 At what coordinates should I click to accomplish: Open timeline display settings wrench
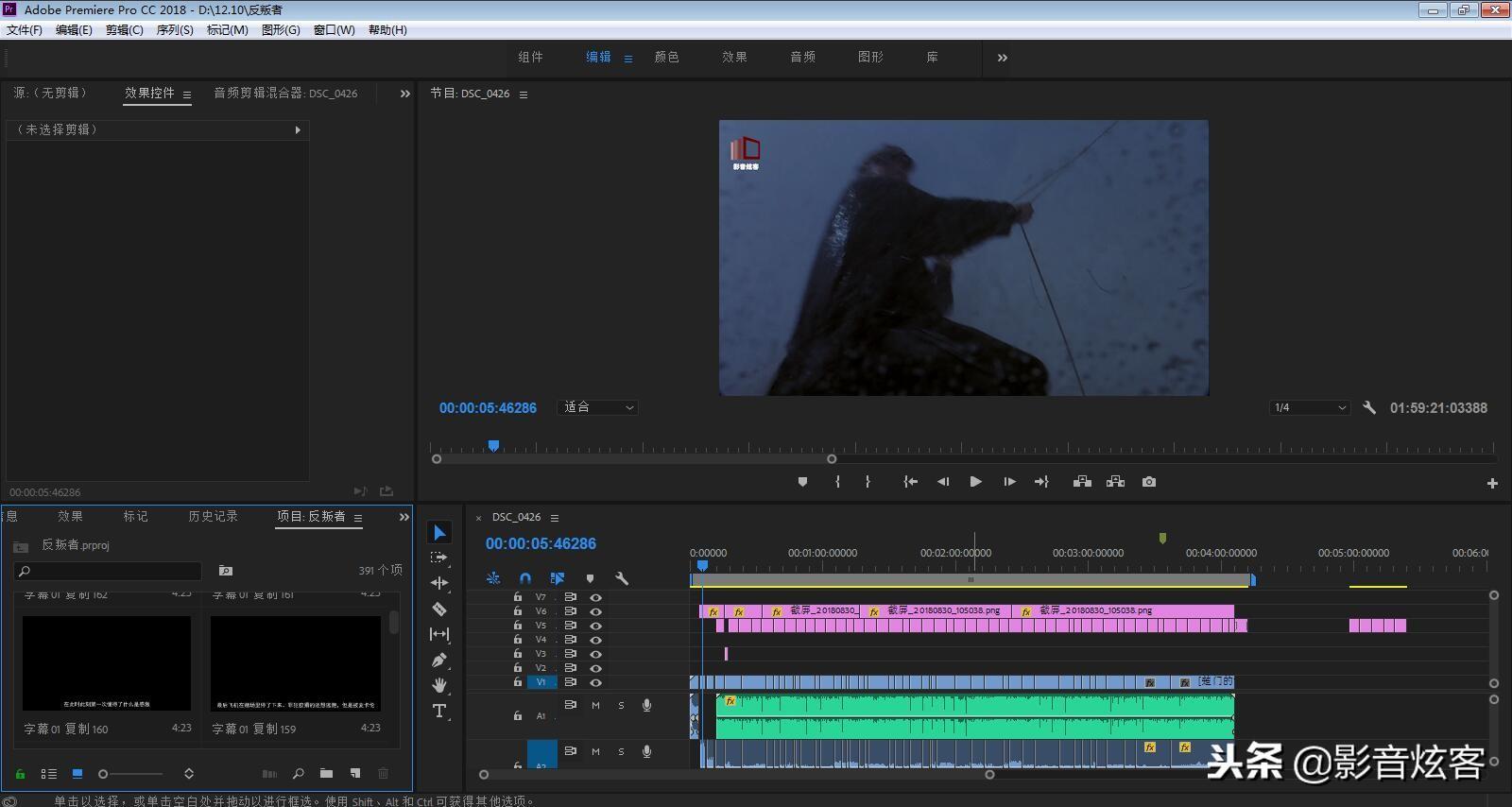[x=621, y=578]
